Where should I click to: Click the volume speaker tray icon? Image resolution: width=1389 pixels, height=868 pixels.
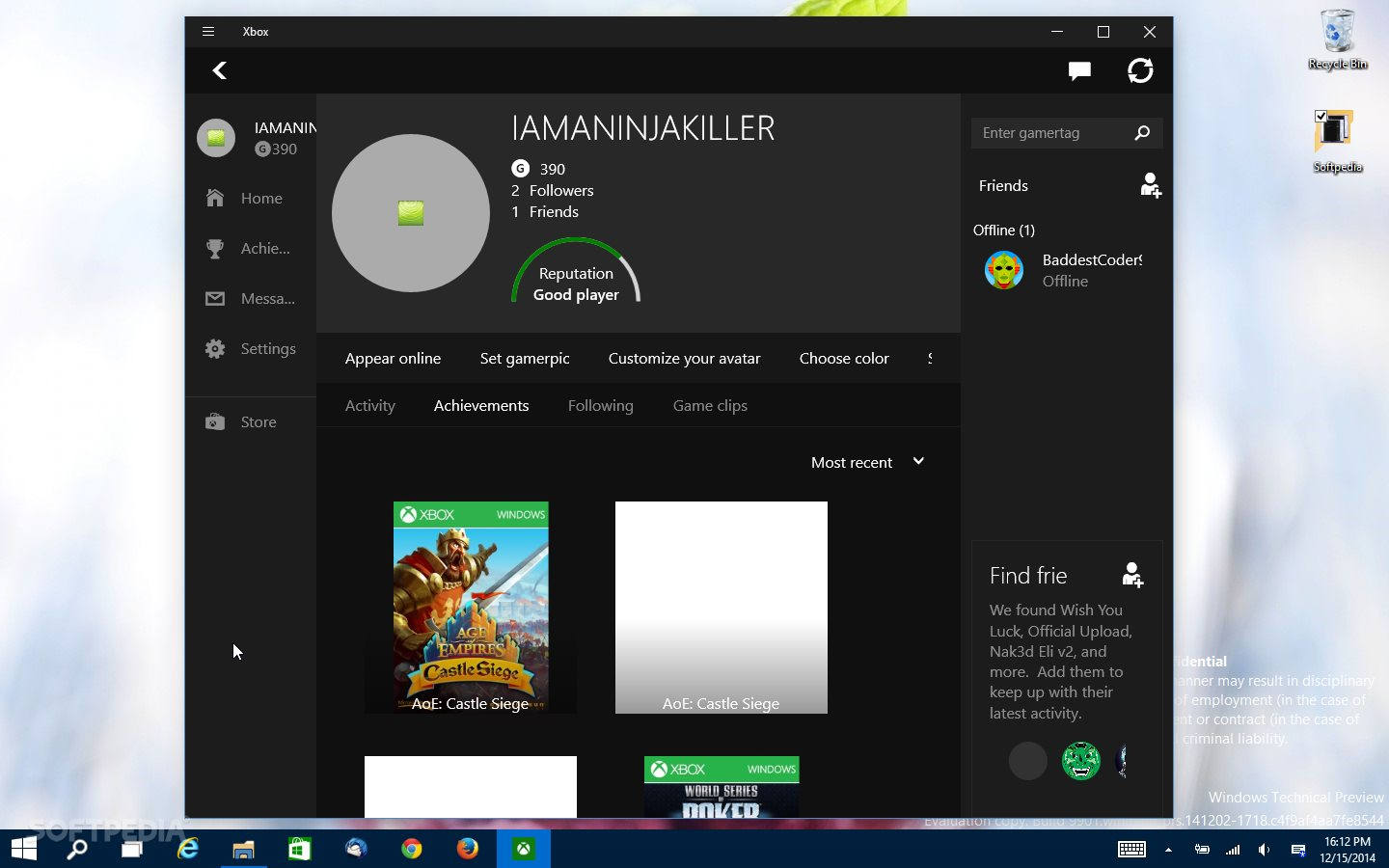coord(1264,850)
